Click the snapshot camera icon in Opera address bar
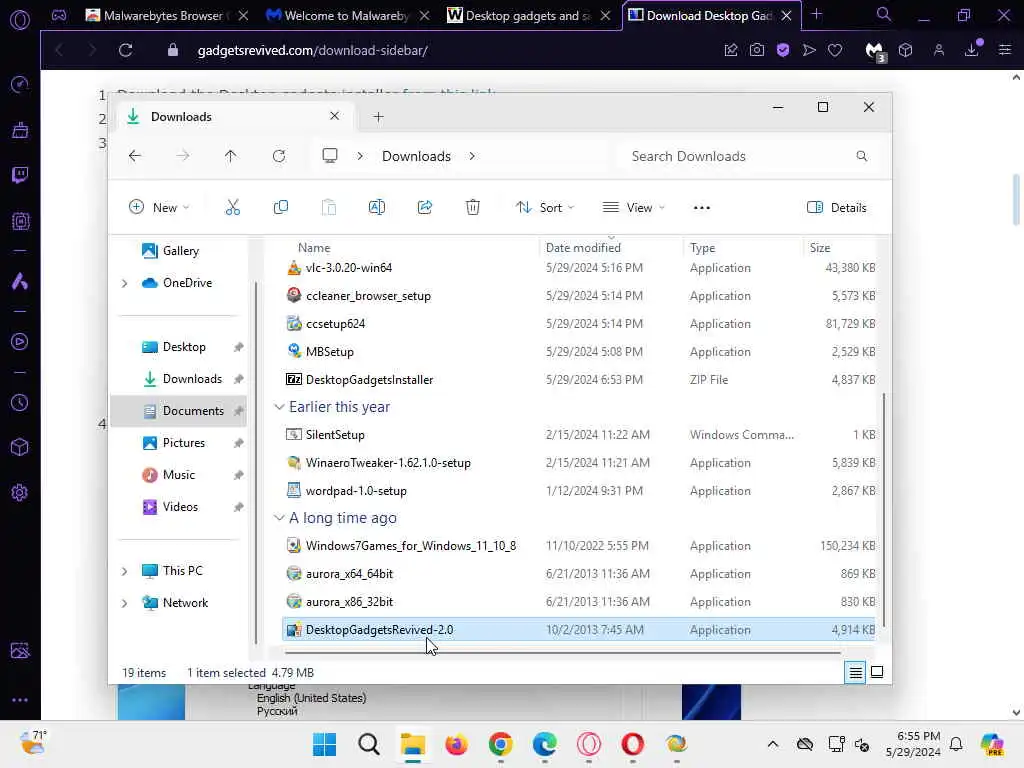Image resolution: width=1024 pixels, height=768 pixels. click(x=757, y=50)
